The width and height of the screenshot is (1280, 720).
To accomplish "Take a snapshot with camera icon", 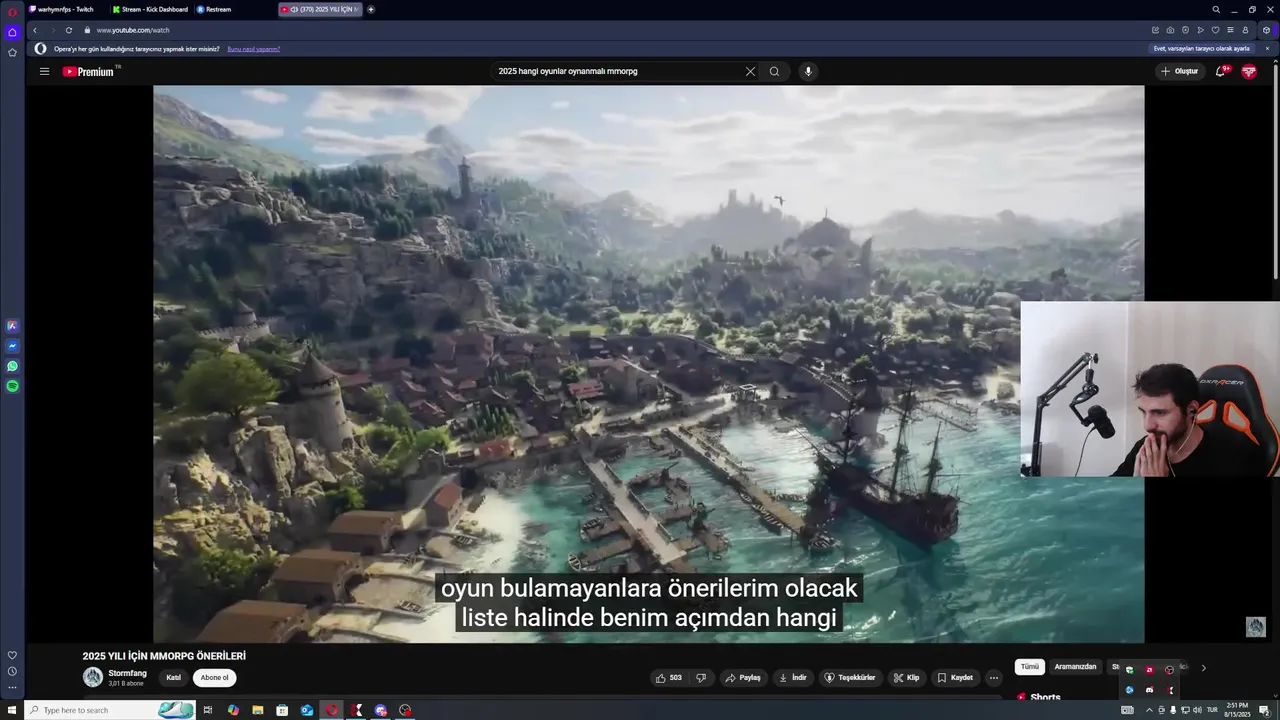I will coord(1170,30).
